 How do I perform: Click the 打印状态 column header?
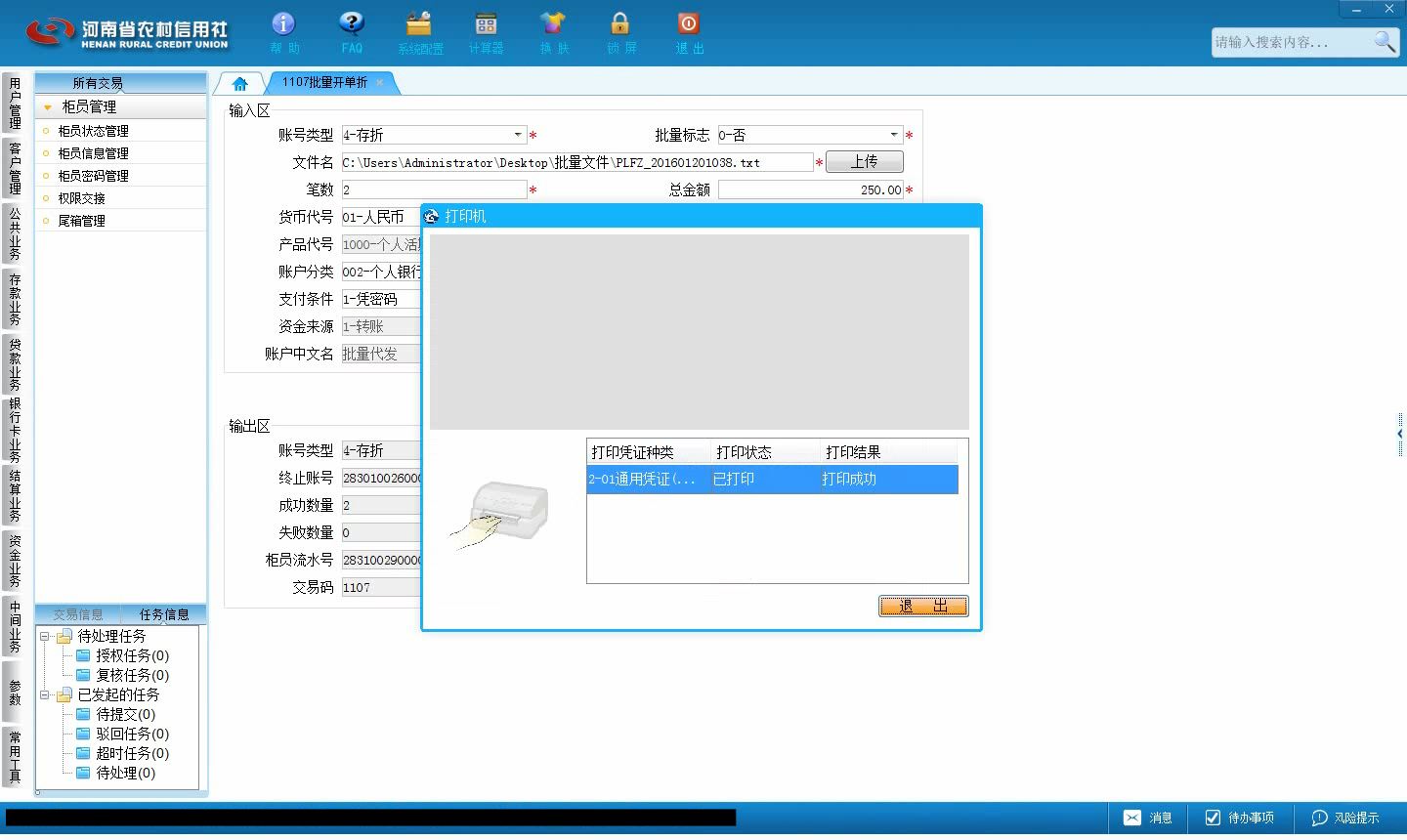tap(766, 452)
